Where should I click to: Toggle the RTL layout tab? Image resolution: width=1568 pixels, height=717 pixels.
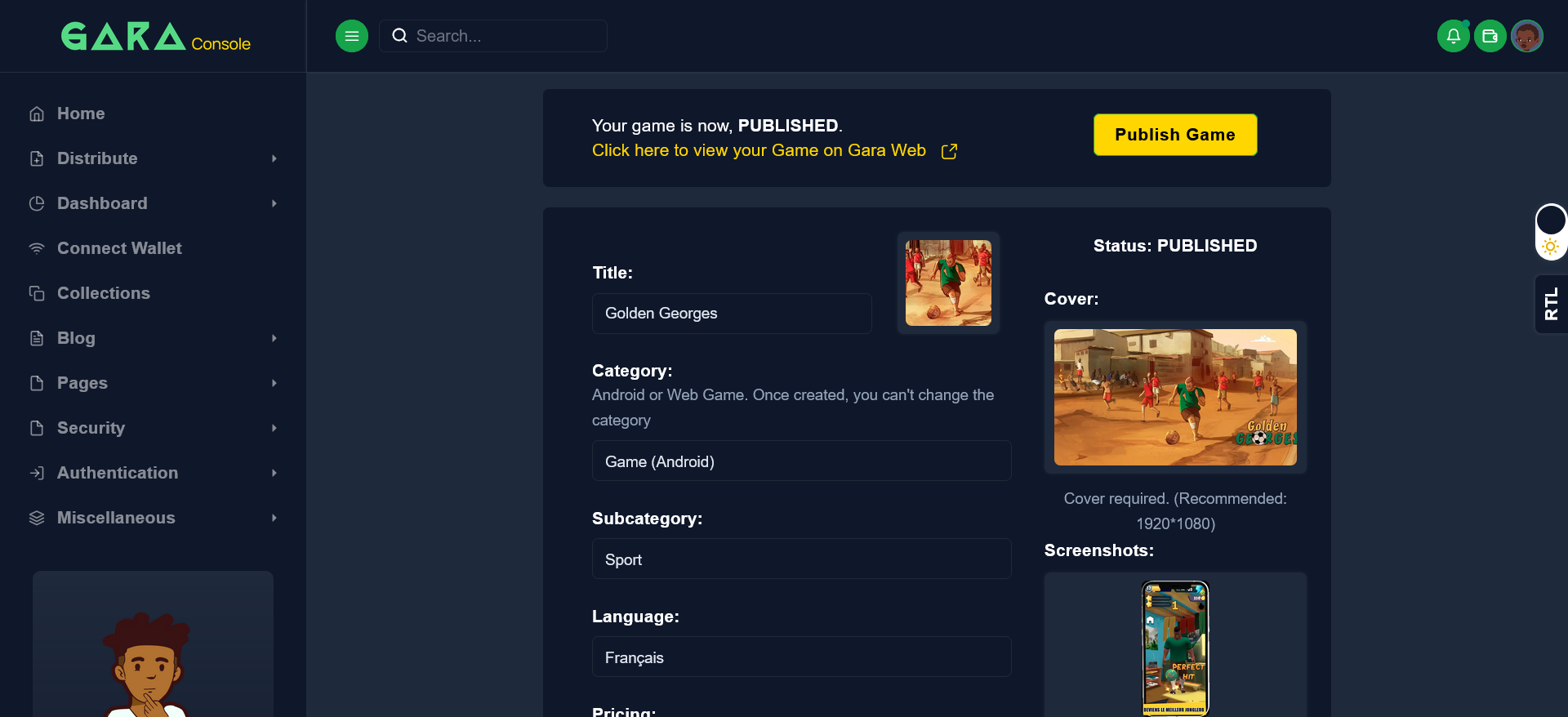coord(1552,304)
